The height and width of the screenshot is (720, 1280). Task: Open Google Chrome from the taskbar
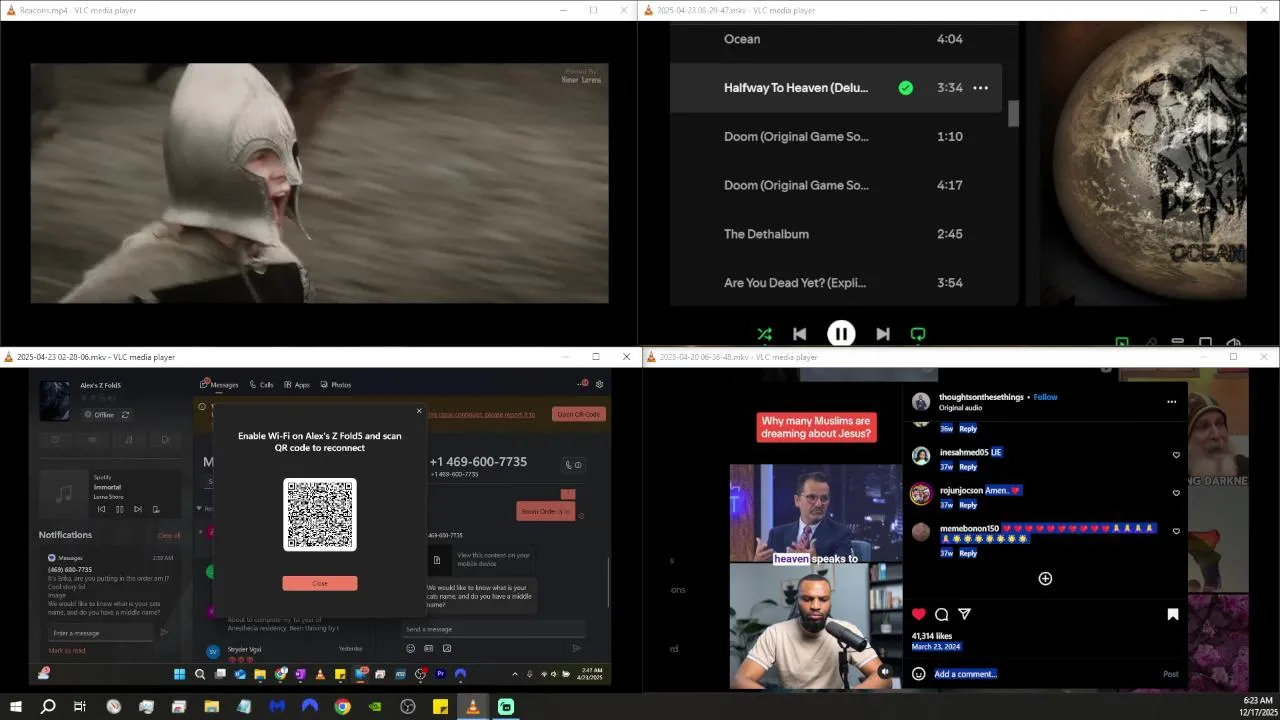343,707
